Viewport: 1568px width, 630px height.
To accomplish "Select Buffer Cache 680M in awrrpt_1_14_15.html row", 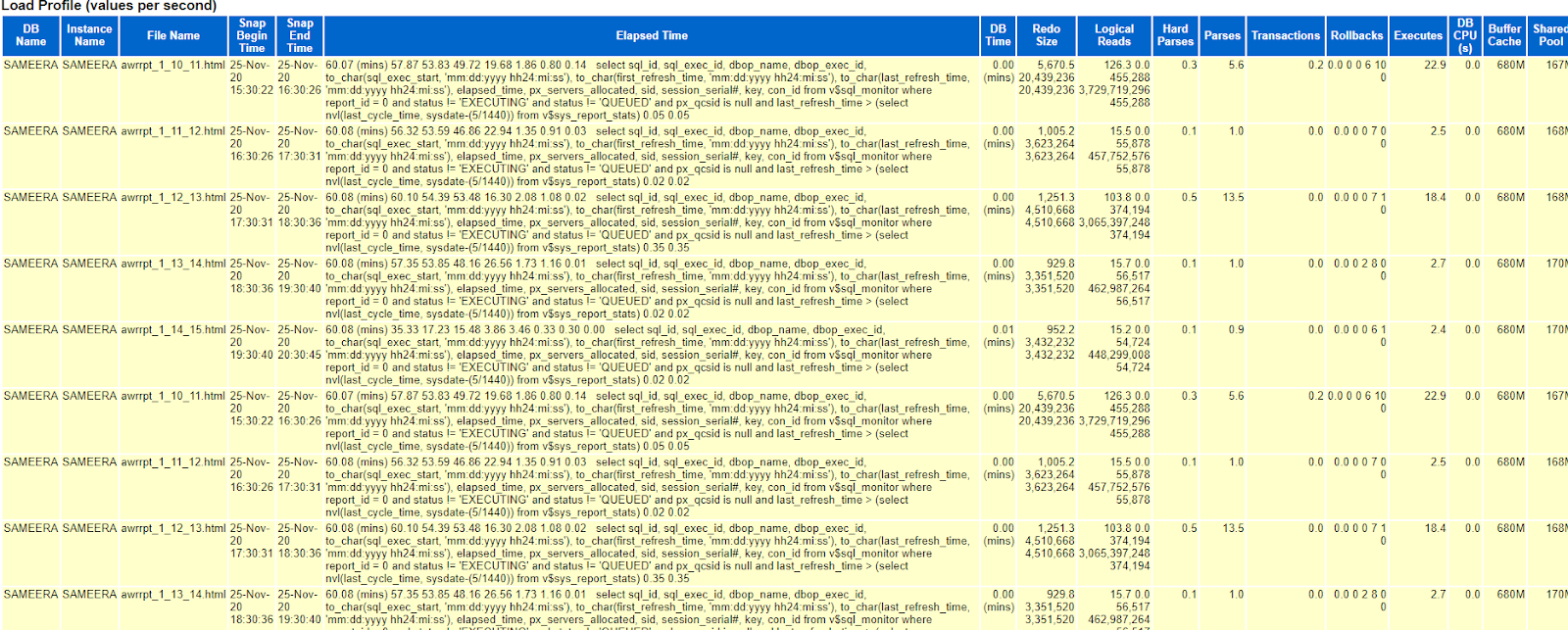I will point(1510,330).
